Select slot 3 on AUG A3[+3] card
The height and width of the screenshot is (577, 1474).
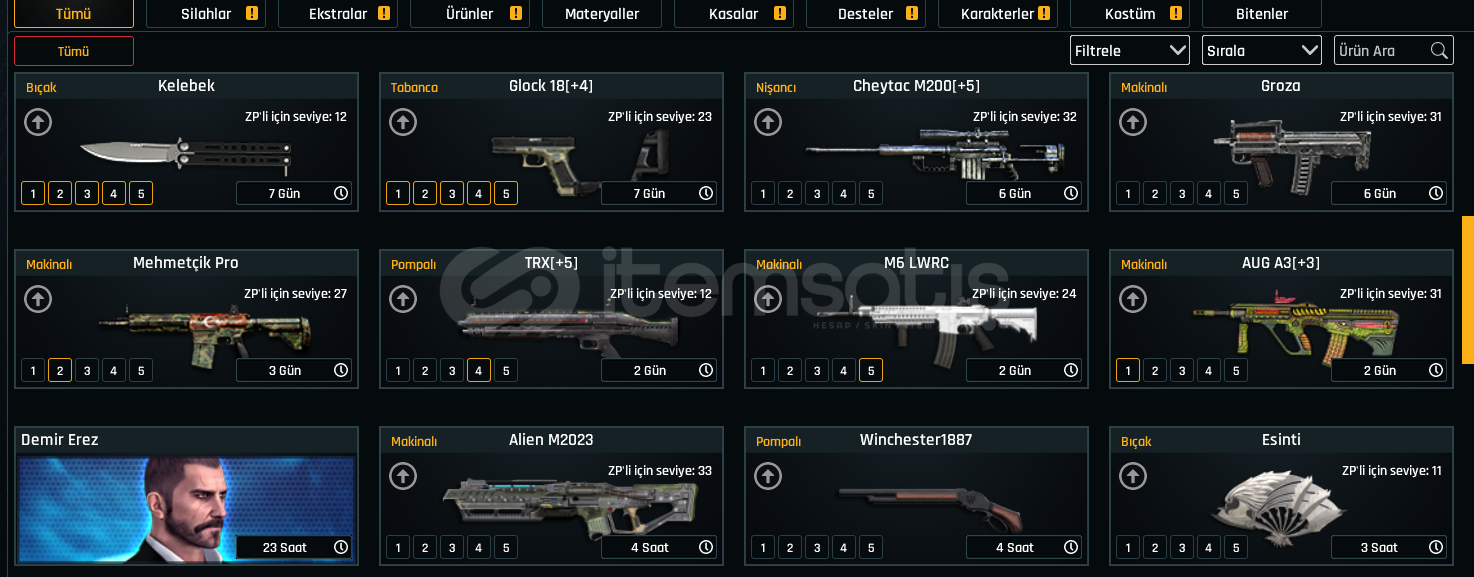coord(1182,371)
